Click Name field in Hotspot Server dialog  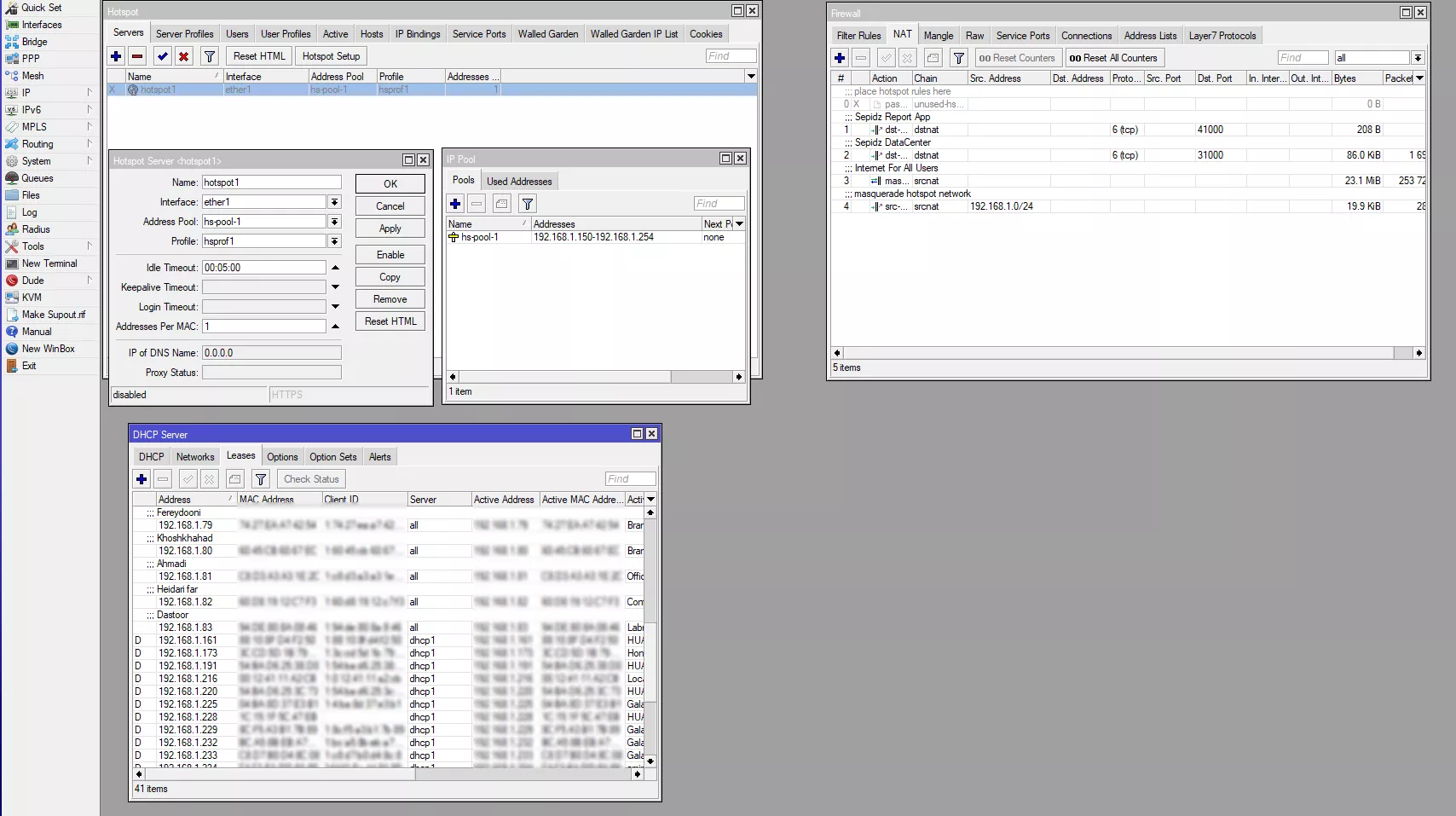coord(271,182)
